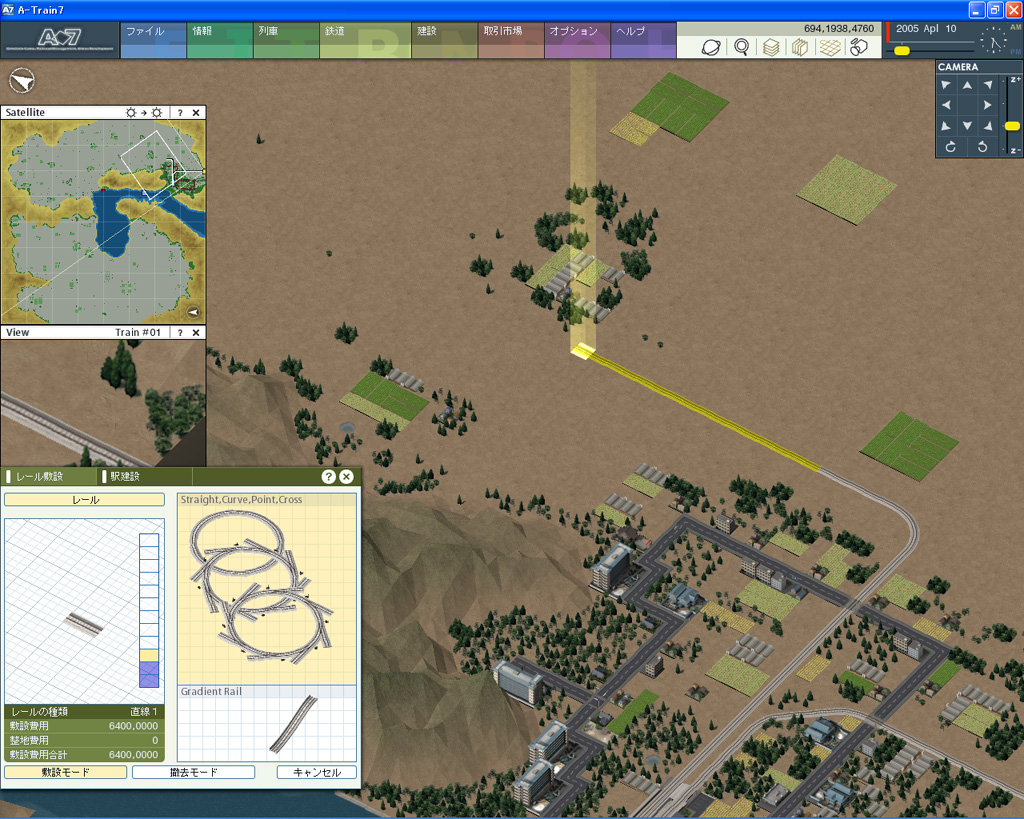Move the camera diagonally up-right

pyautogui.click(x=988, y=85)
